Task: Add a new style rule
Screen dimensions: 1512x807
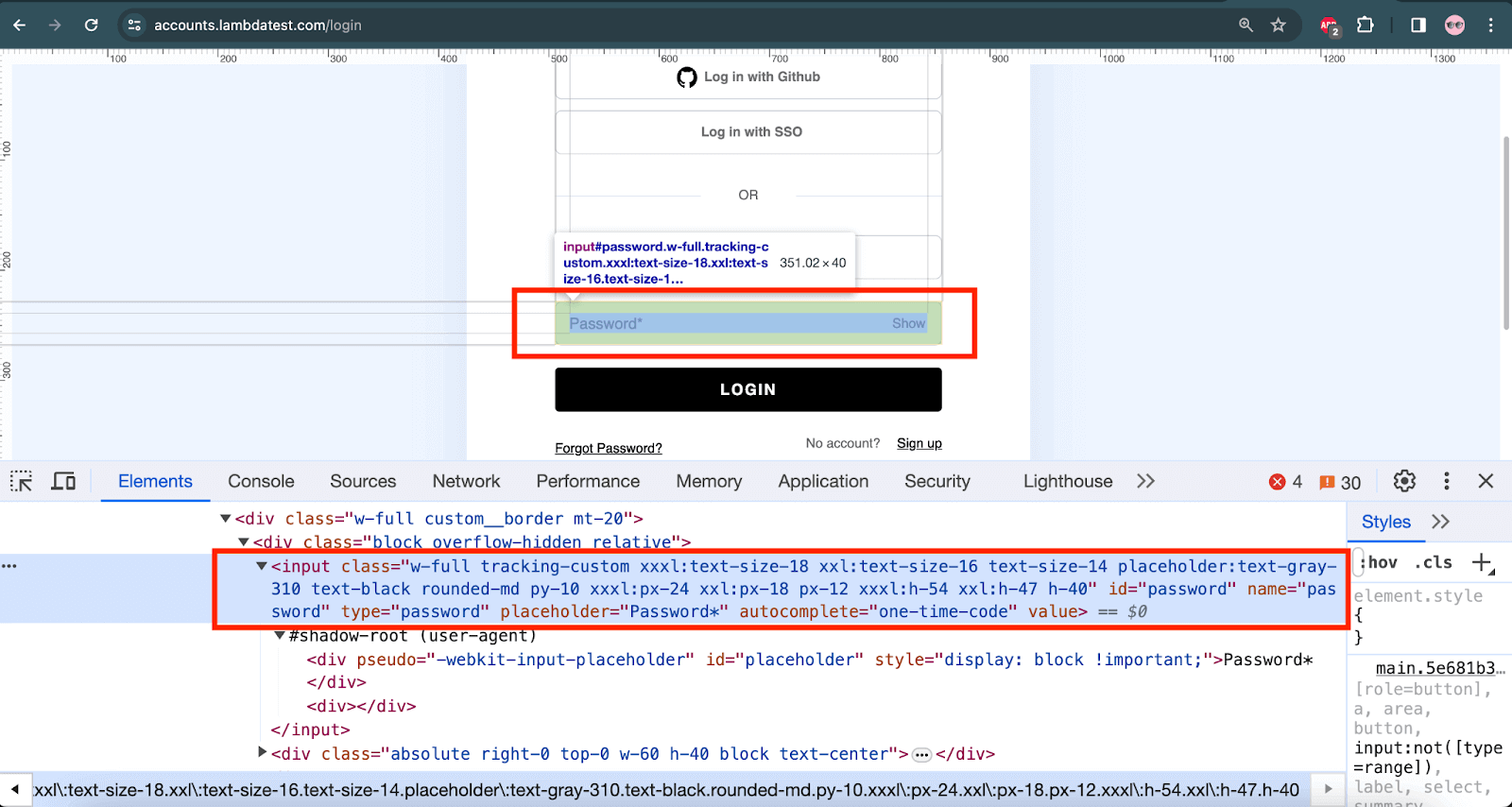Action: pos(1483,563)
